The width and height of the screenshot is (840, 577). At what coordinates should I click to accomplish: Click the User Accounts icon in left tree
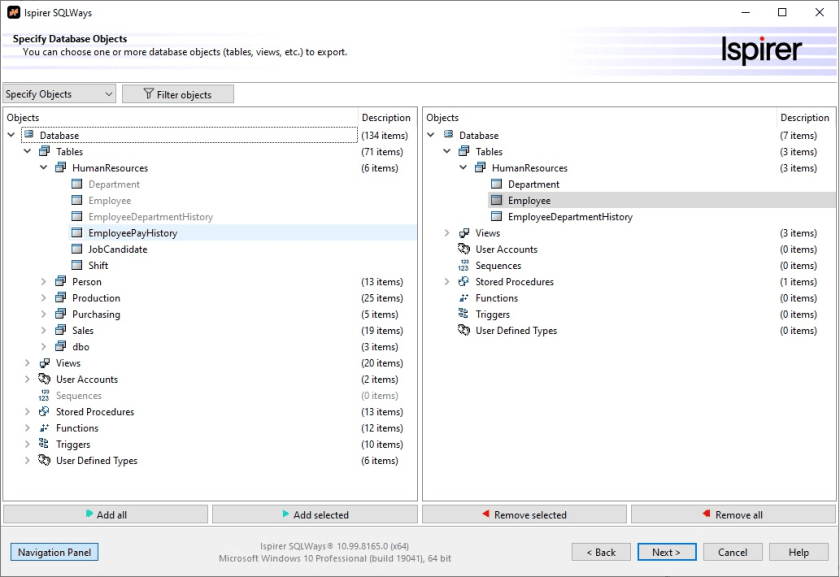(44, 379)
